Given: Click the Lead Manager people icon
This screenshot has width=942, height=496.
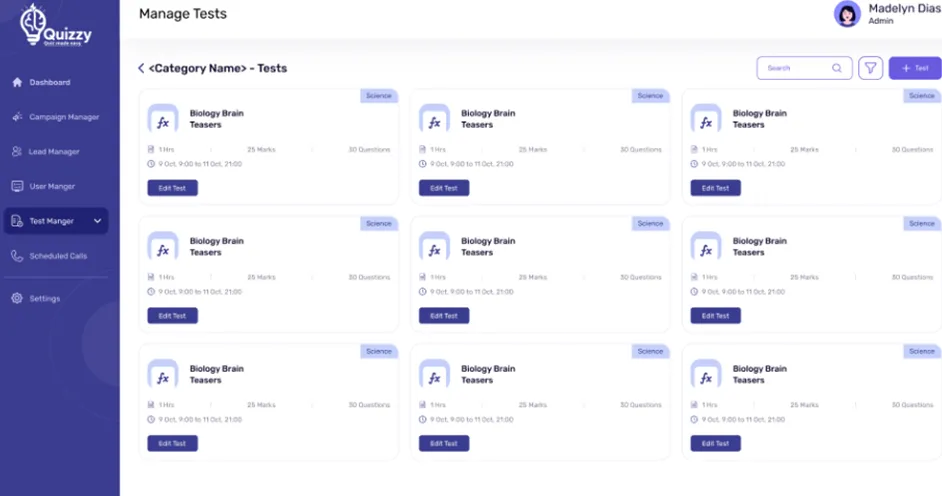Looking at the screenshot, I should pos(17,152).
